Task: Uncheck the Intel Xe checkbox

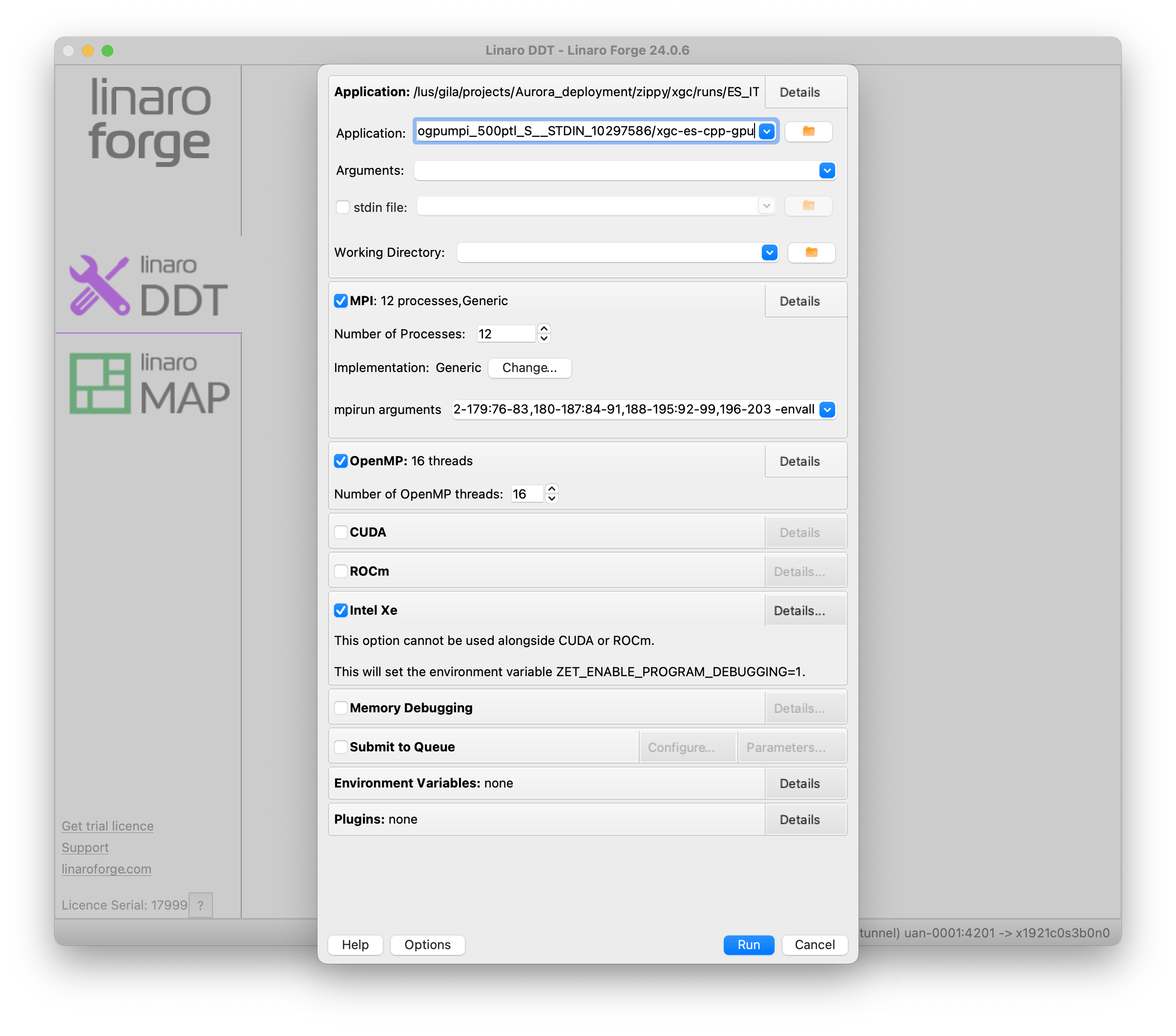Action: (x=340, y=610)
